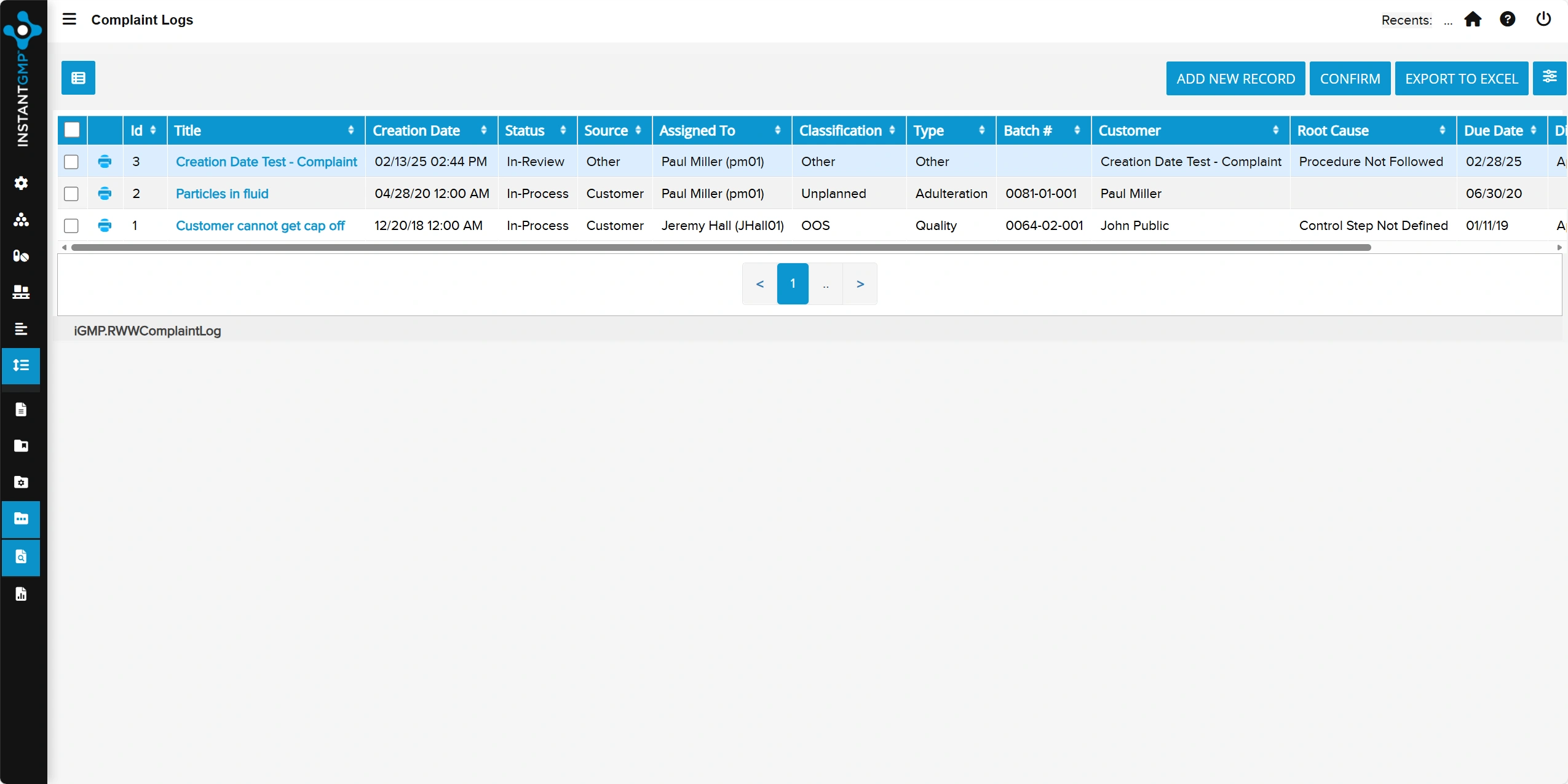Click the home icon in the top bar
This screenshot has width=1568, height=784.
point(1473,19)
